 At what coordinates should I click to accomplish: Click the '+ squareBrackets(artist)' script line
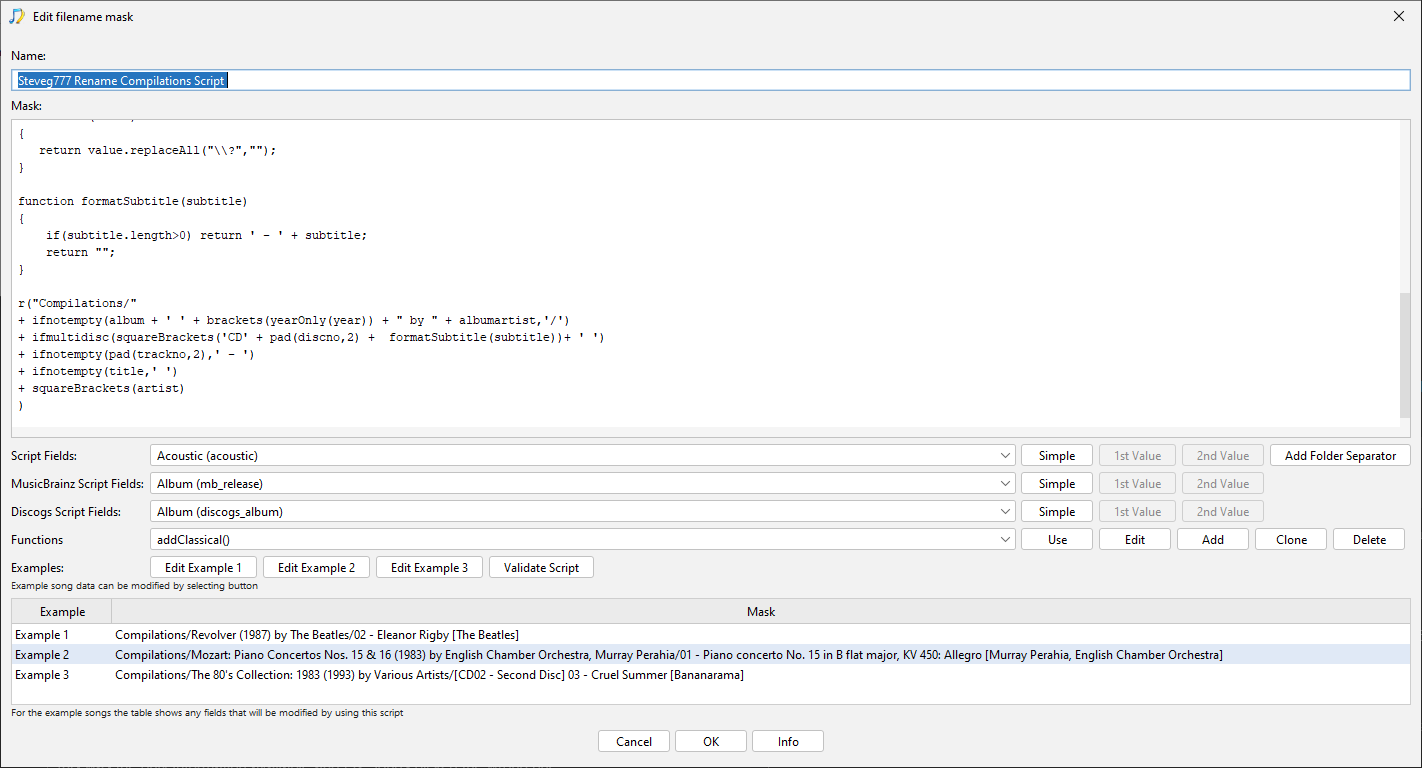(x=101, y=388)
